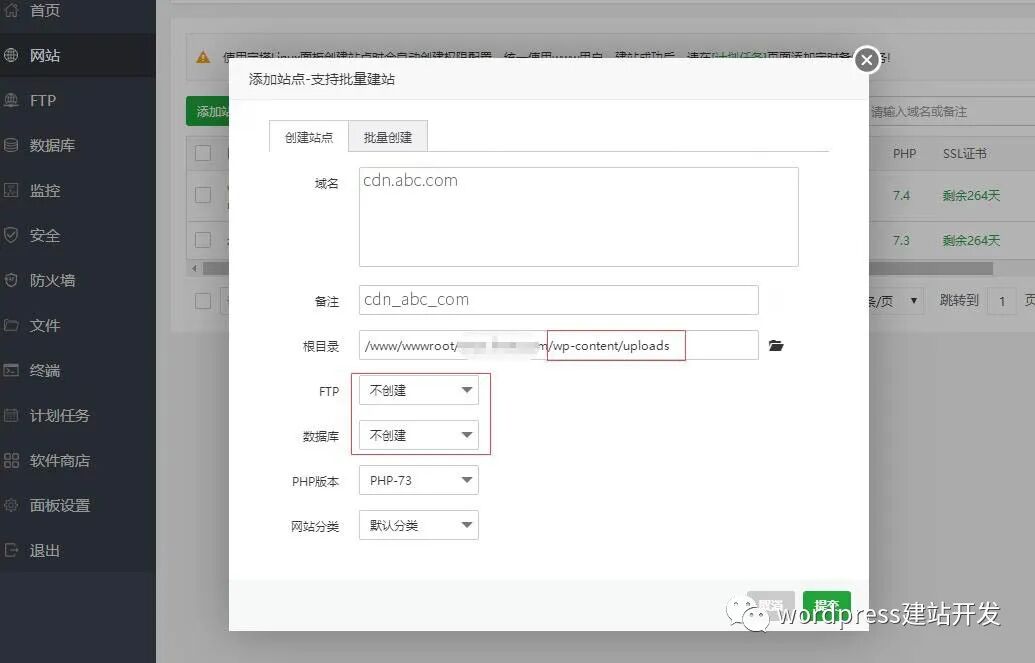Check the PHP 7.4 site row checkbox
Image resolution: width=1035 pixels, height=663 pixels.
point(203,195)
